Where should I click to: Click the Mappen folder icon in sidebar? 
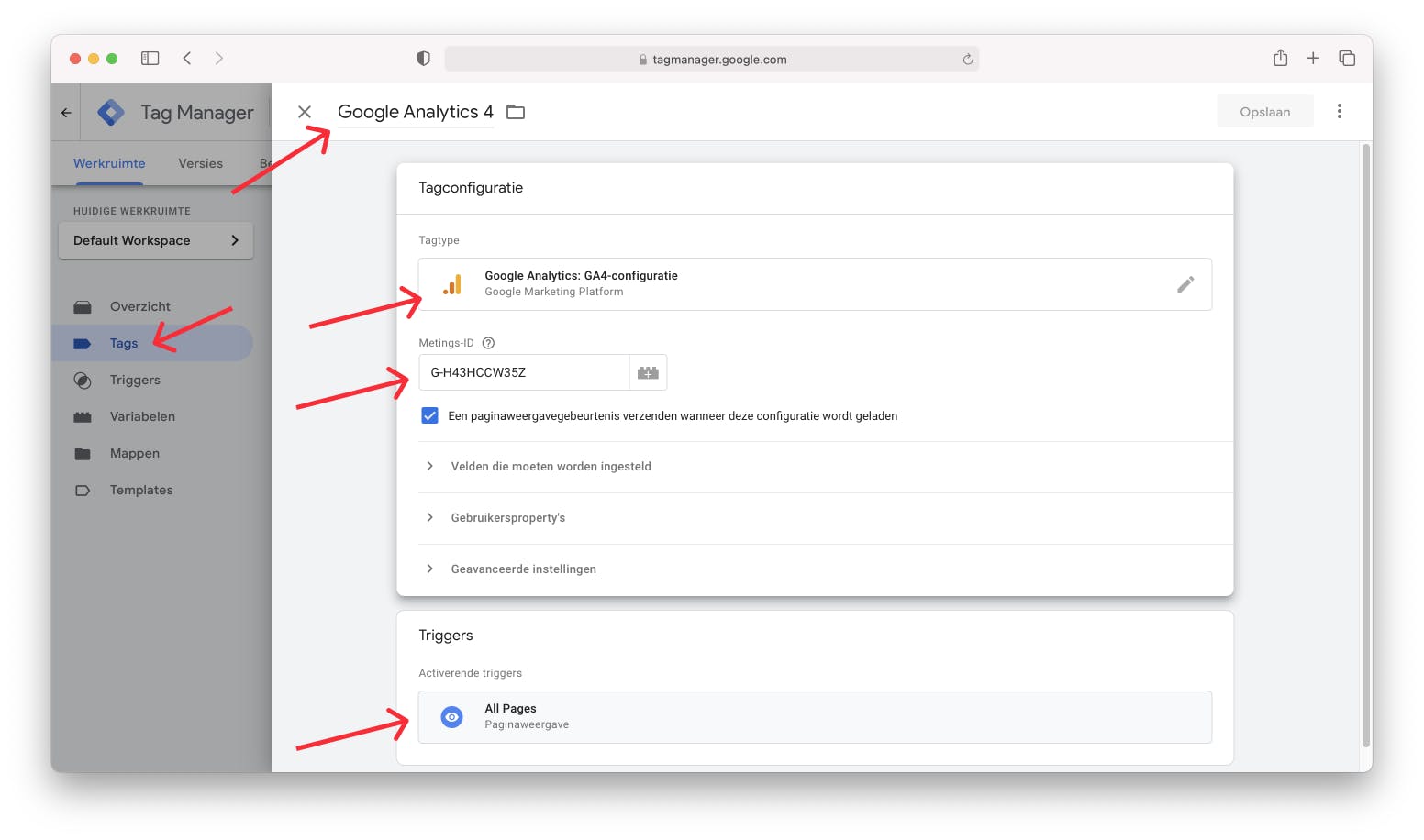(83, 453)
